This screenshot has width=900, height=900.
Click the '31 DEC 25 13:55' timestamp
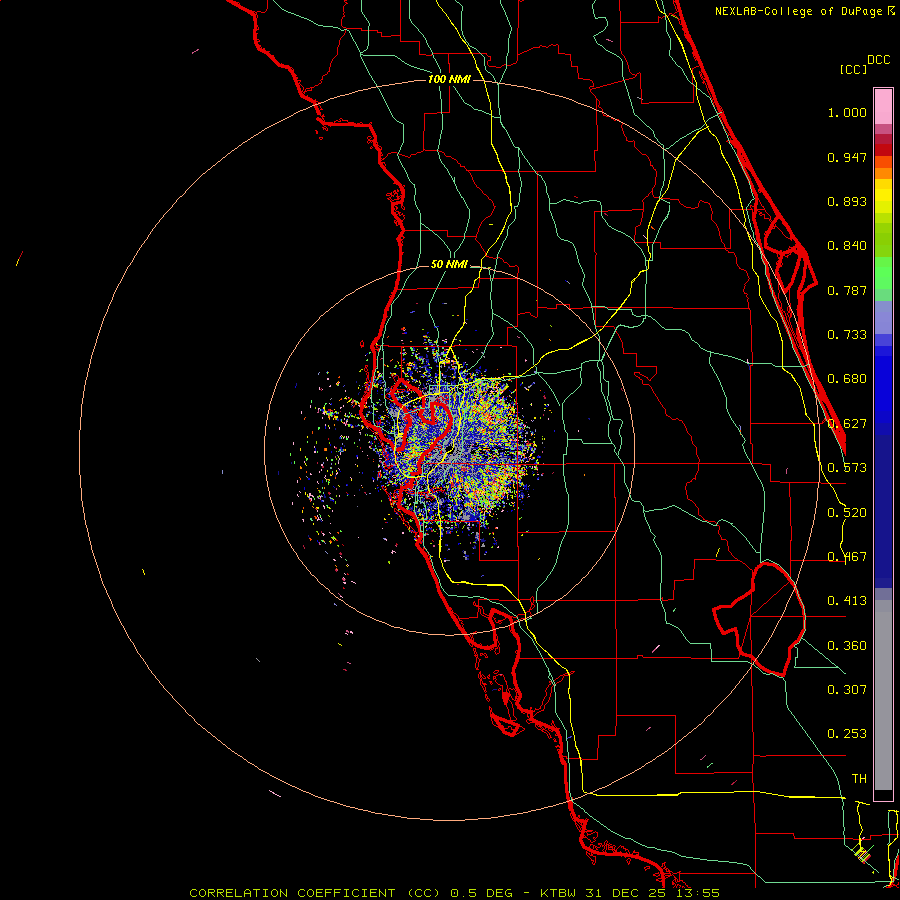click(652, 893)
